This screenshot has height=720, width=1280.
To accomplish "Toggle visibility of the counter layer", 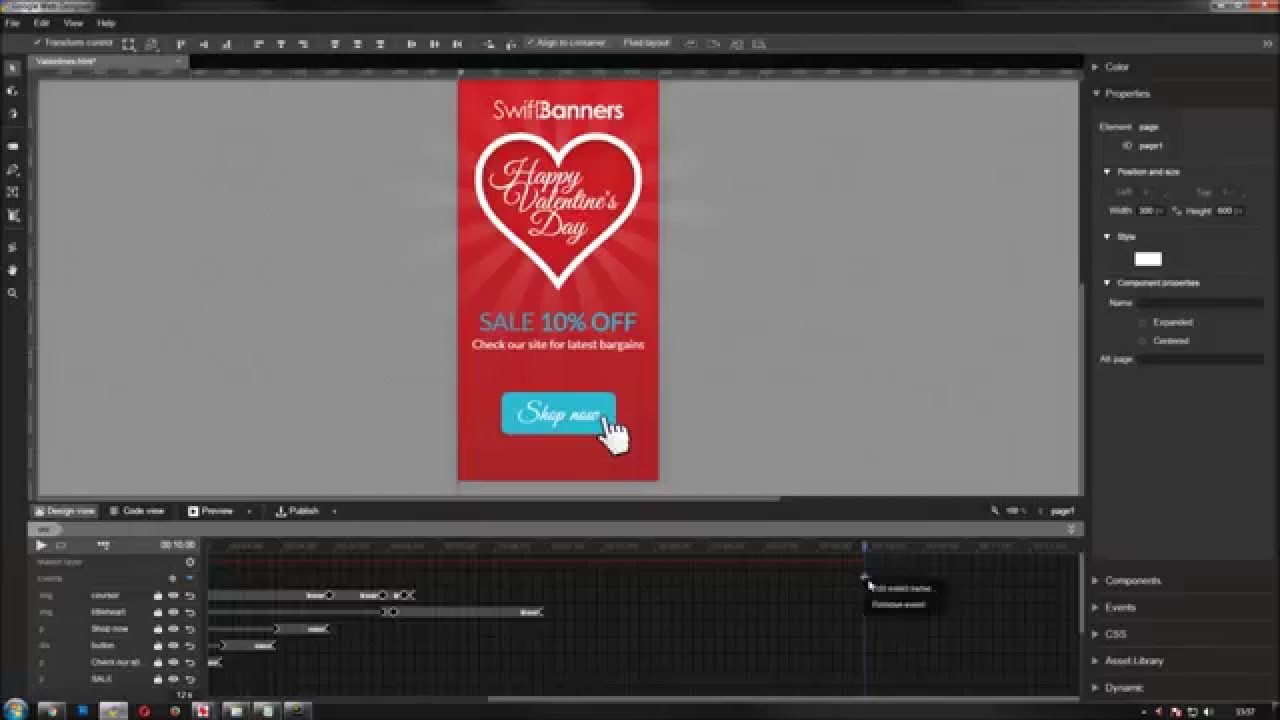I will (173, 595).
